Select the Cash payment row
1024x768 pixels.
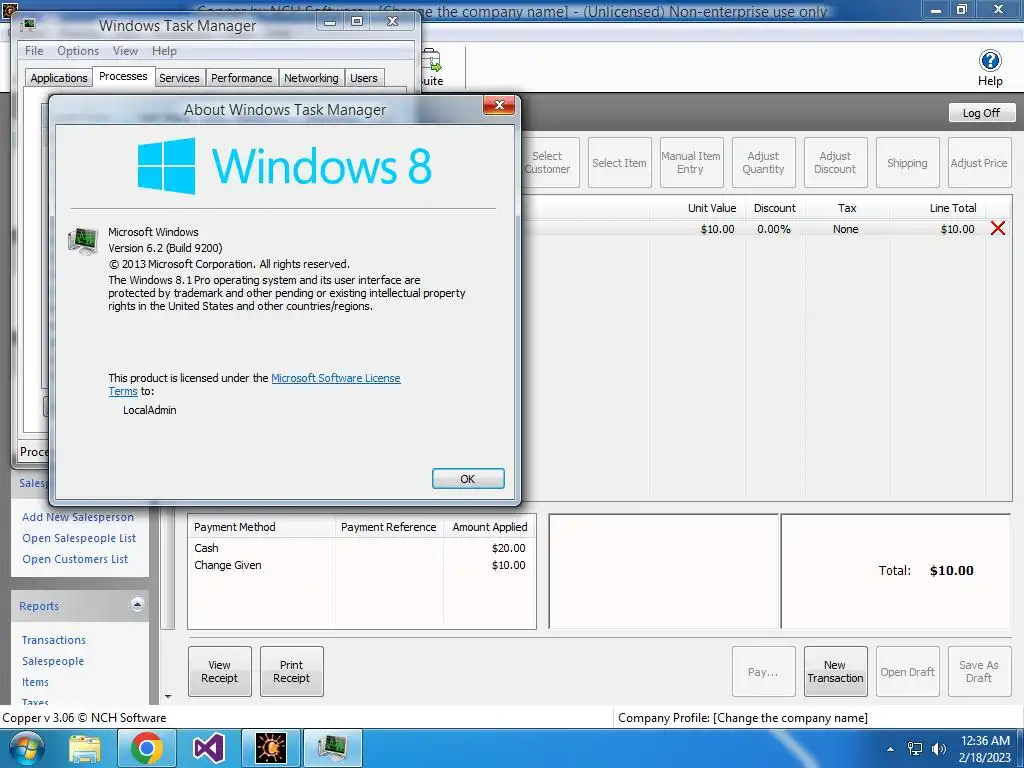click(x=360, y=548)
